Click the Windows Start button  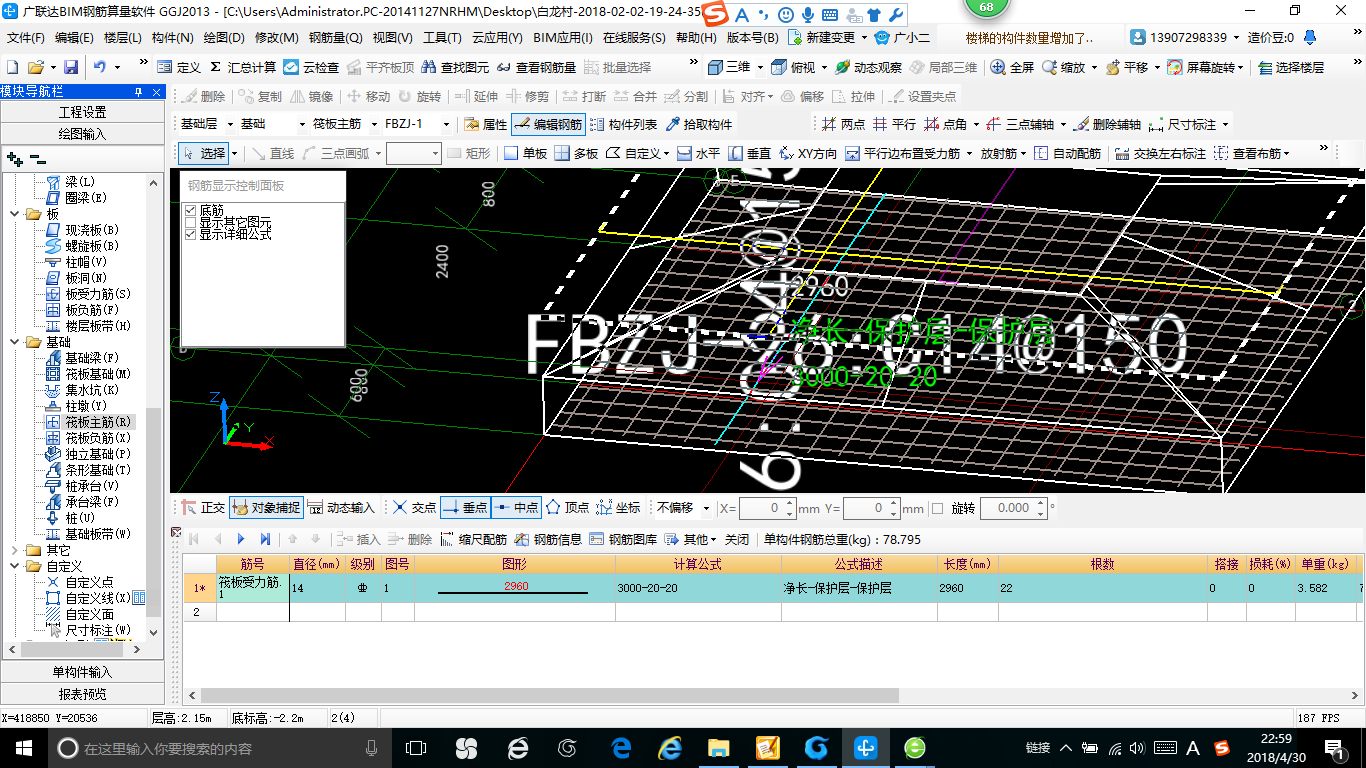coord(23,747)
